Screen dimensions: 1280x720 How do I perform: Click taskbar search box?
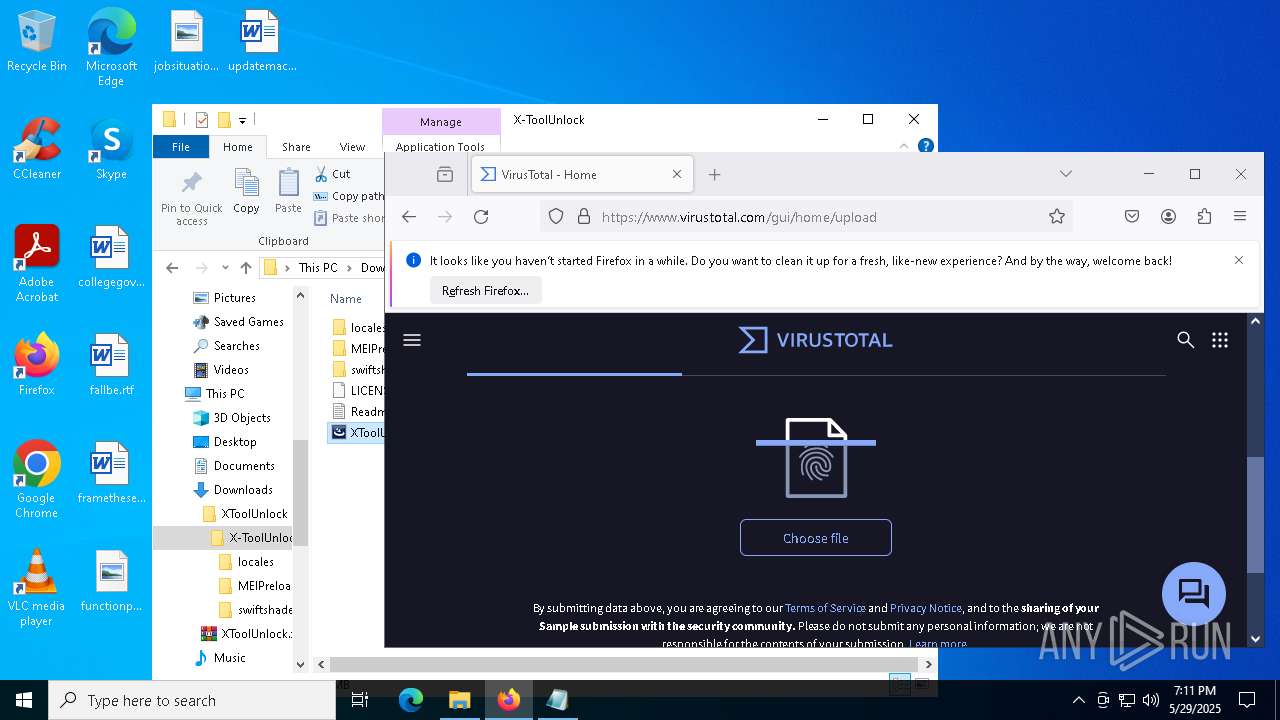point(192,700)
